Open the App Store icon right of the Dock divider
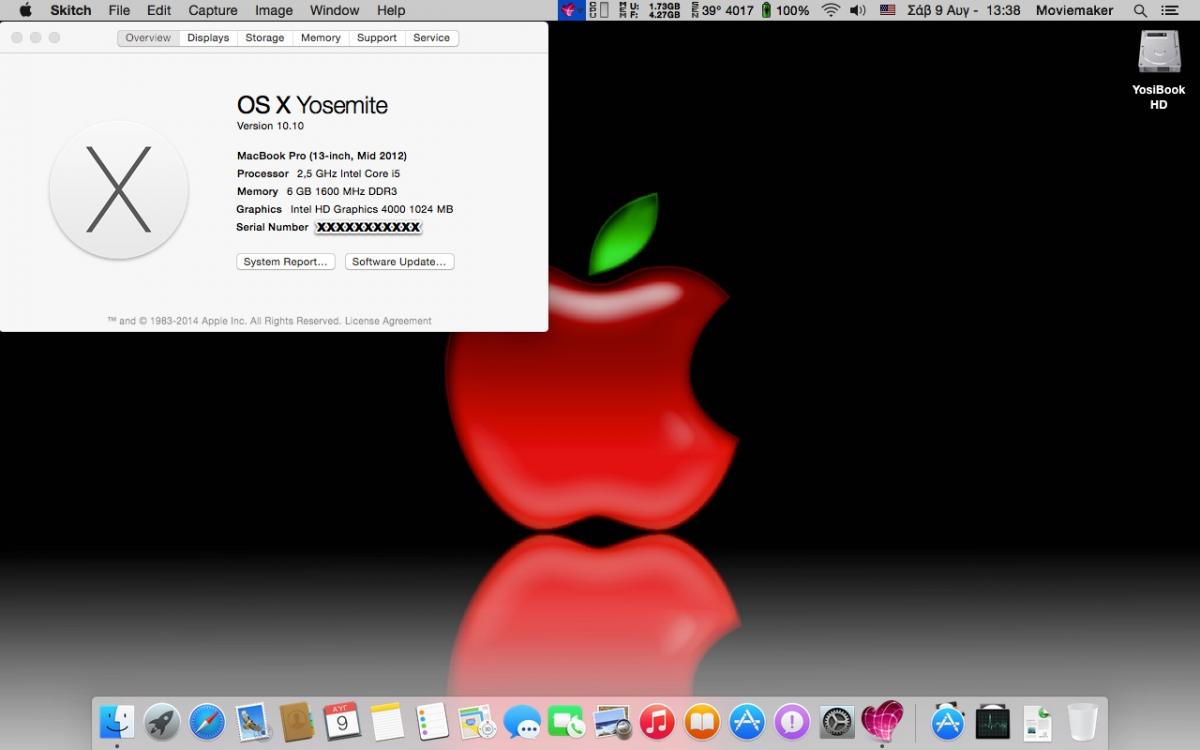 point(947,721)
